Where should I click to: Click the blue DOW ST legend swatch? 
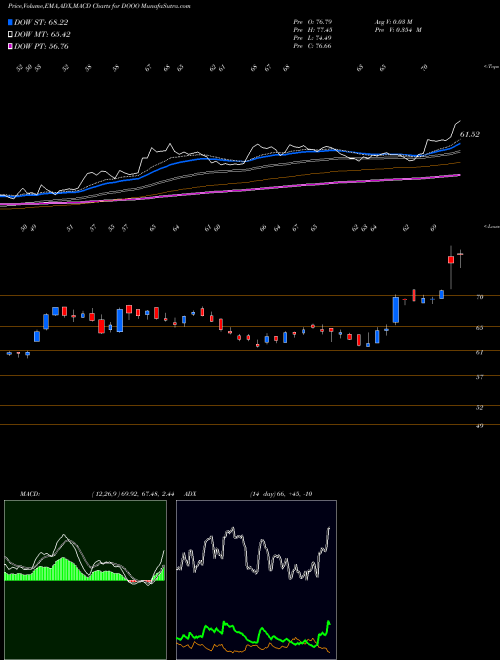(x=10, y=22)
